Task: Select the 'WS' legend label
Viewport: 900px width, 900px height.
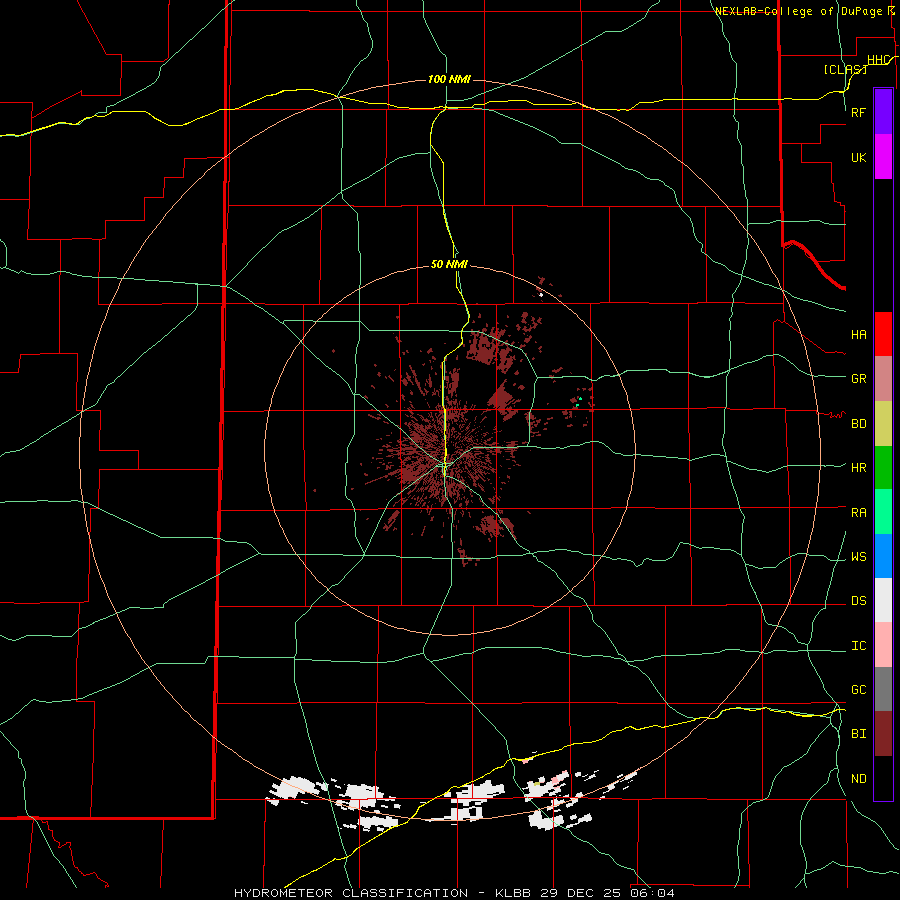Action: [859, 557]
